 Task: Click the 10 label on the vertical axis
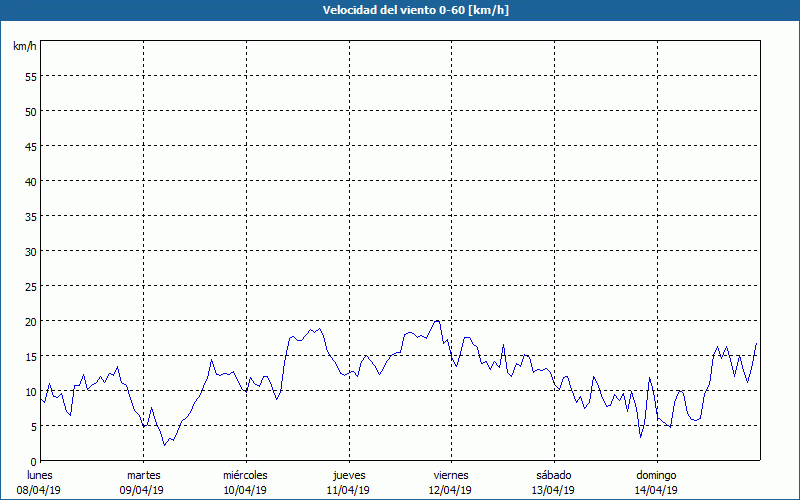pos(30,391)
